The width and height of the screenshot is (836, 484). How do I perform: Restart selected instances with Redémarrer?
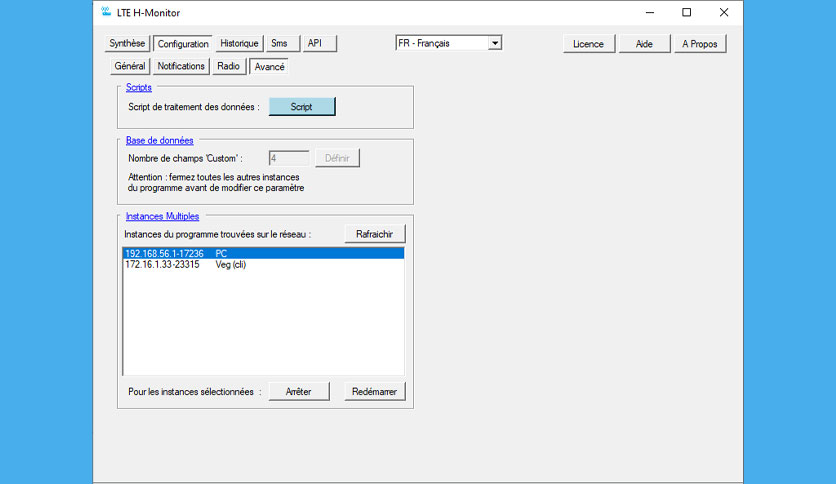(x=375, y=392)
